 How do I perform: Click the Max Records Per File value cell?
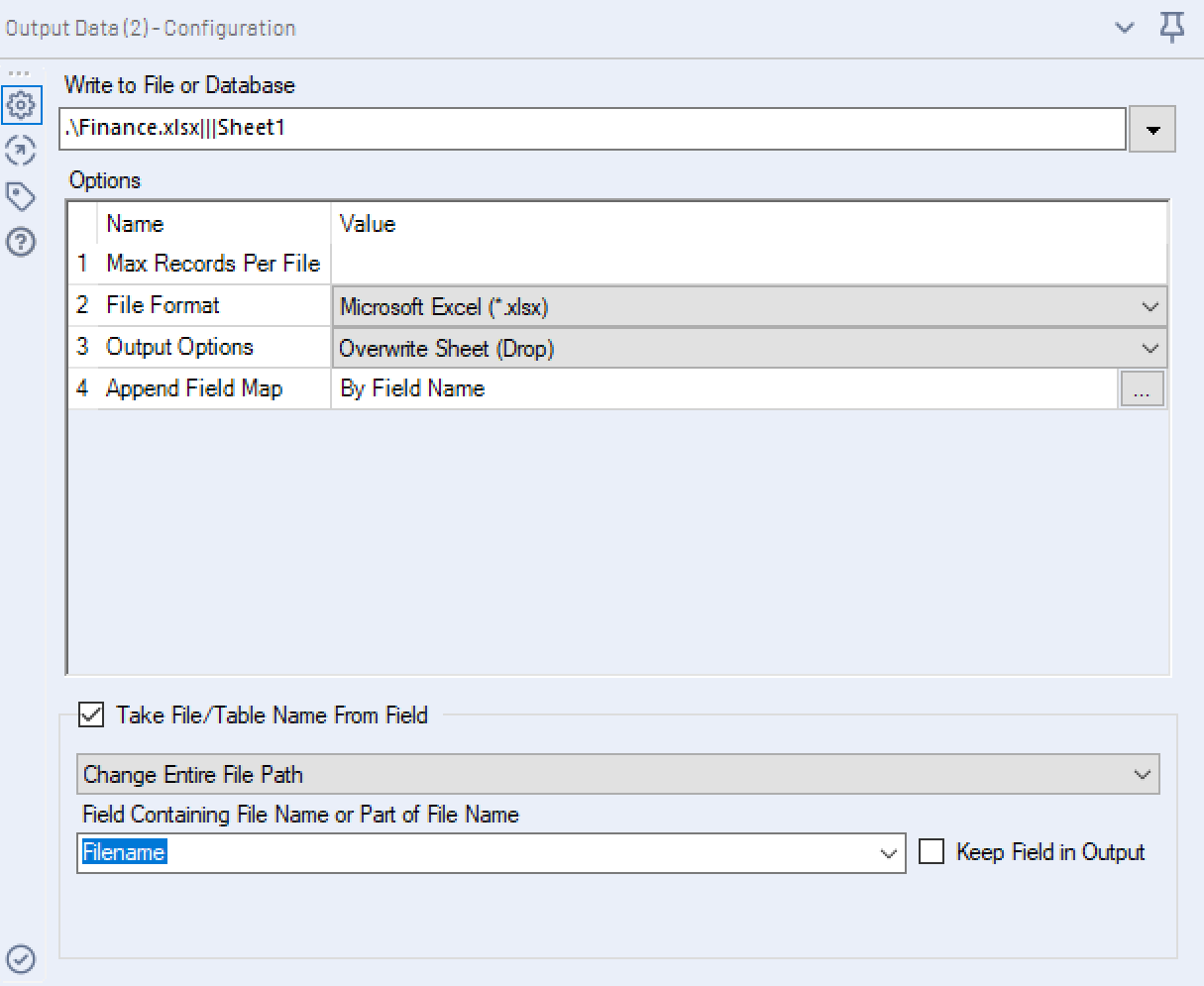click(748, 265)
